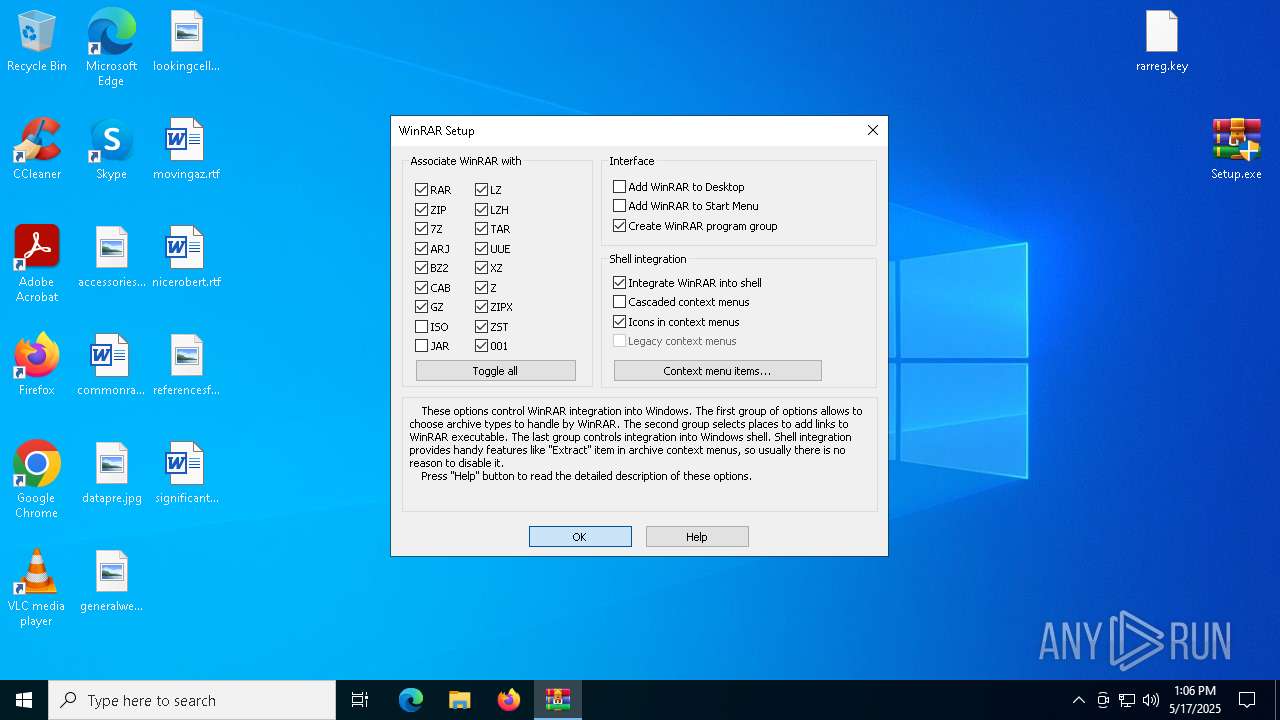
Task: Select rarreg.key file on desktop
Action: [x=1162, y=42]
